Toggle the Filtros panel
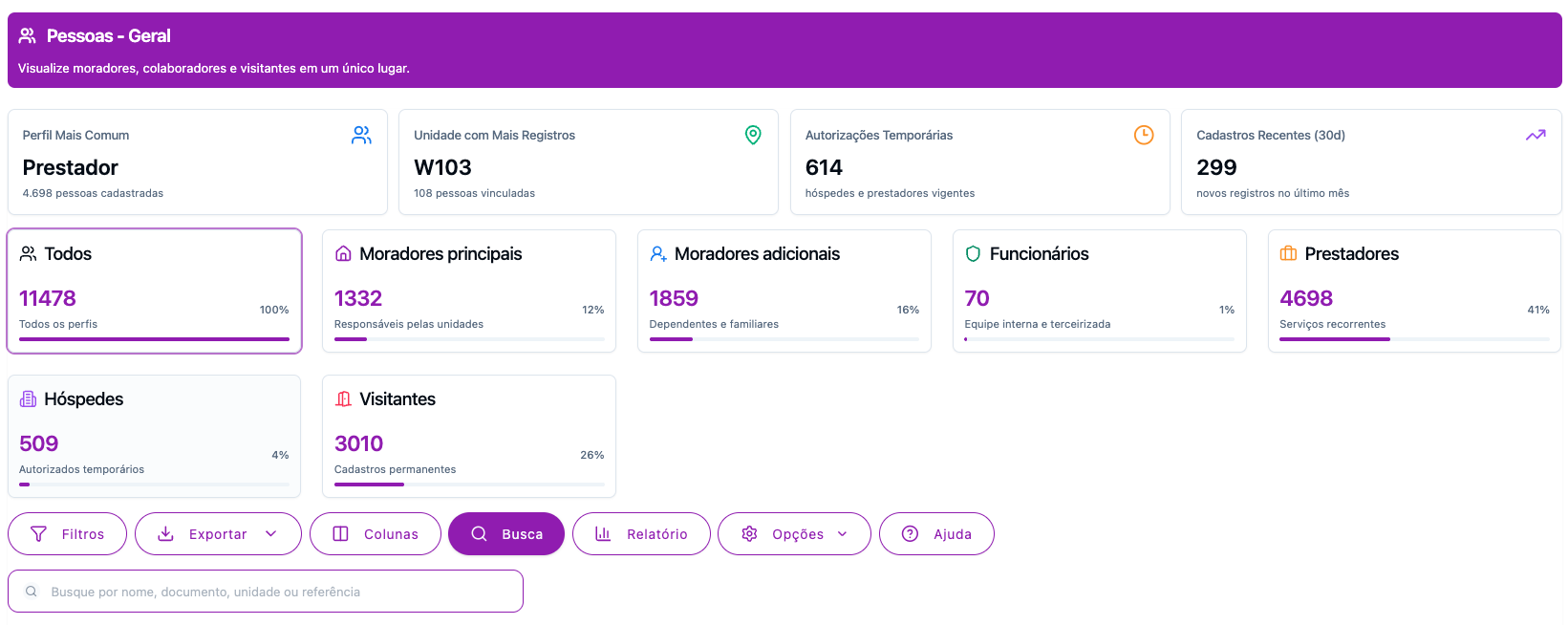1568x625 pixels. click(x=68, y=534)
